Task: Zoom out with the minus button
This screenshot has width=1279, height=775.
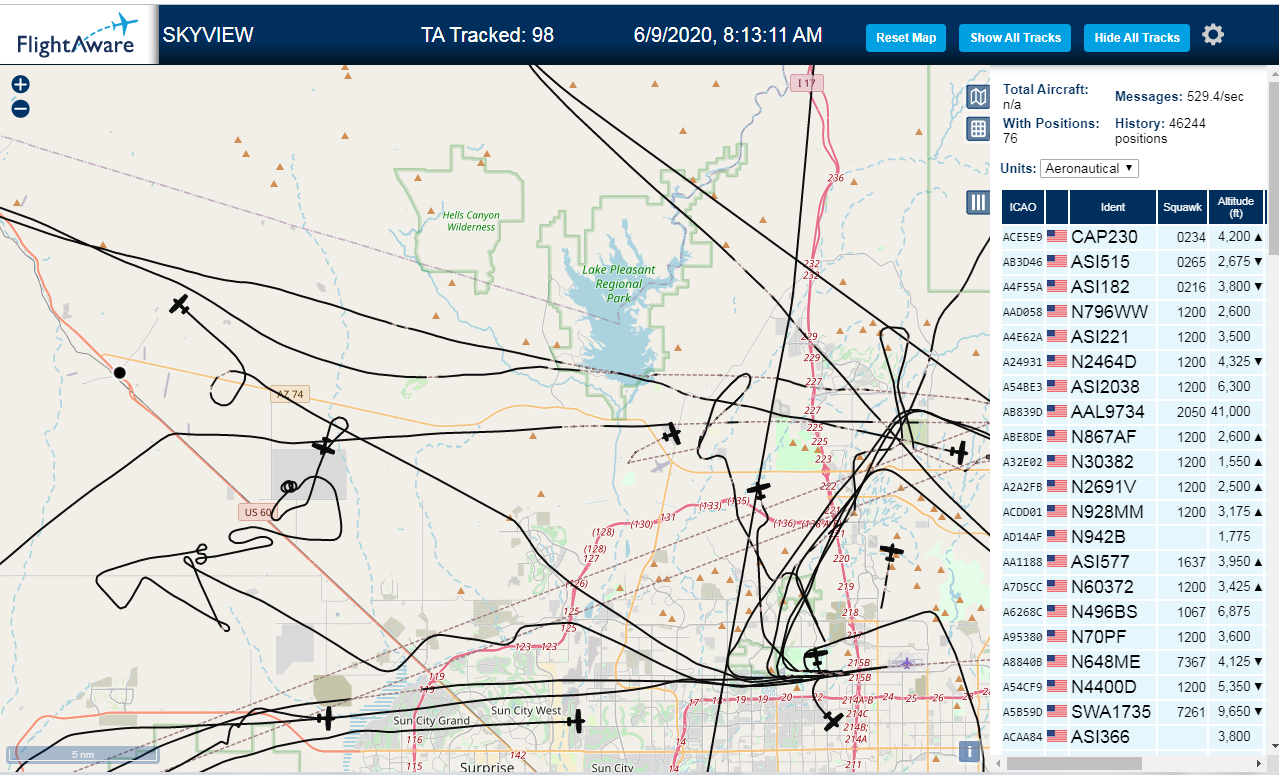Action: click(21, 109)
